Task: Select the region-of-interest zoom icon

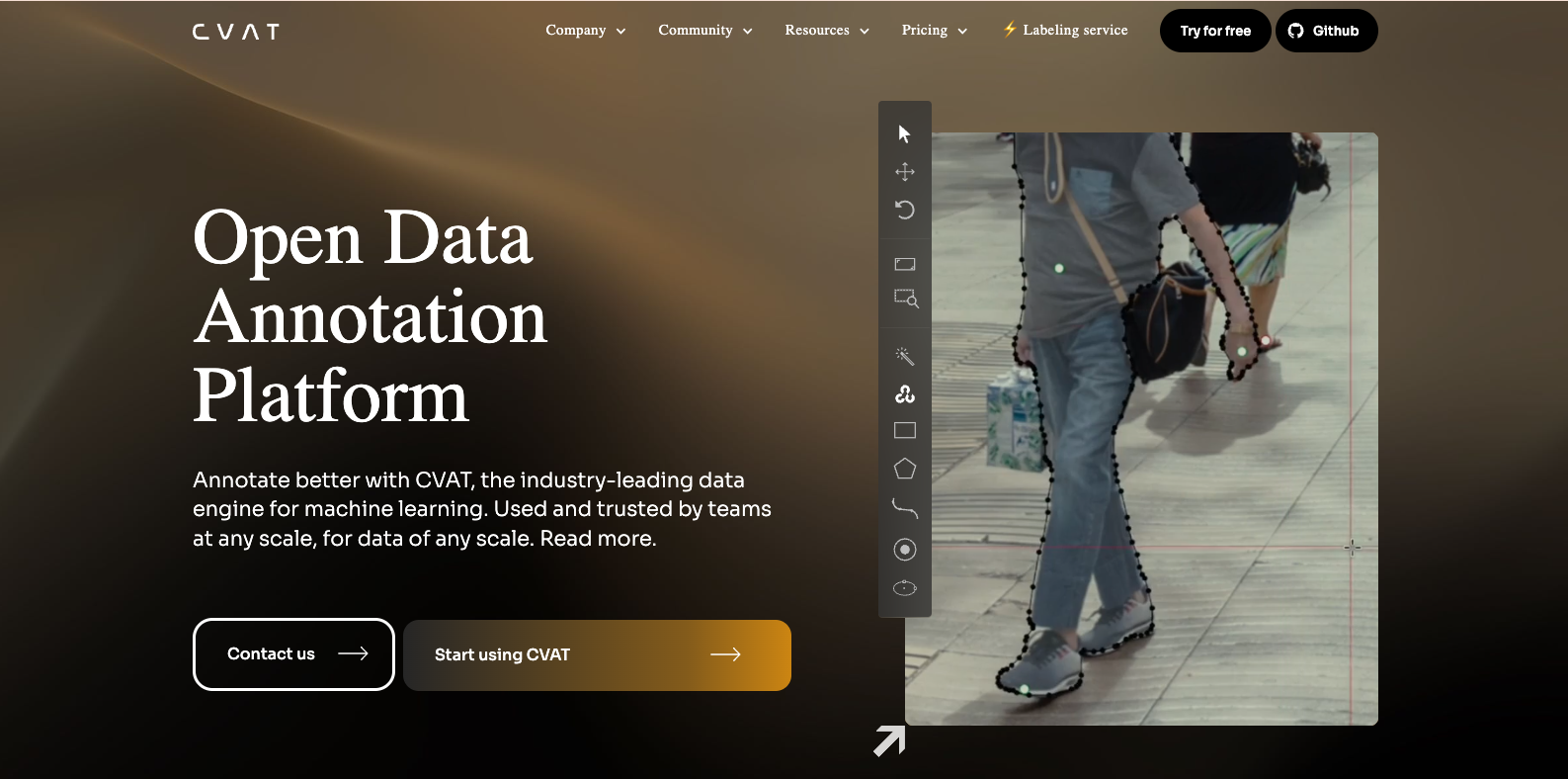Action: (906, 299)
